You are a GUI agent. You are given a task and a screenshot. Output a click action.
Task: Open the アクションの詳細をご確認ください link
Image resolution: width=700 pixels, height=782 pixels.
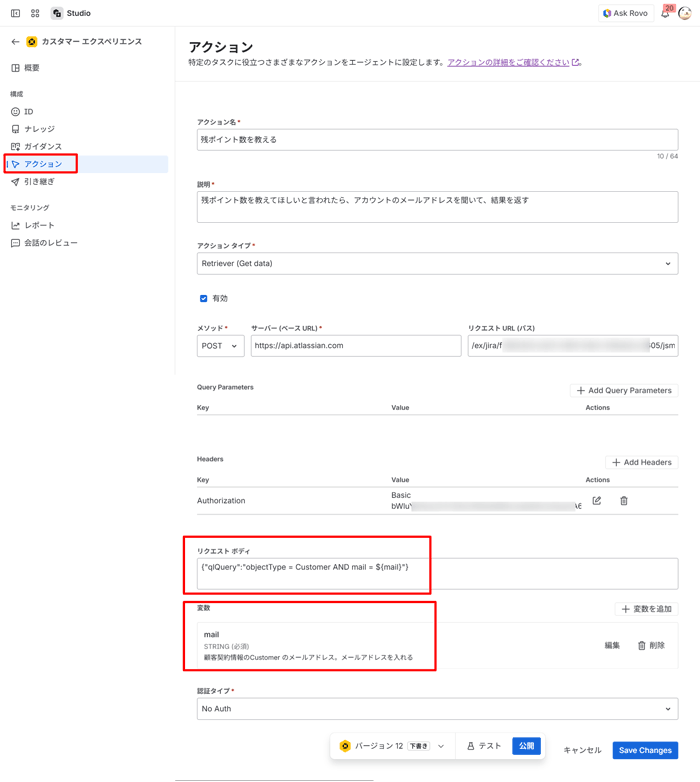(508, 62)
